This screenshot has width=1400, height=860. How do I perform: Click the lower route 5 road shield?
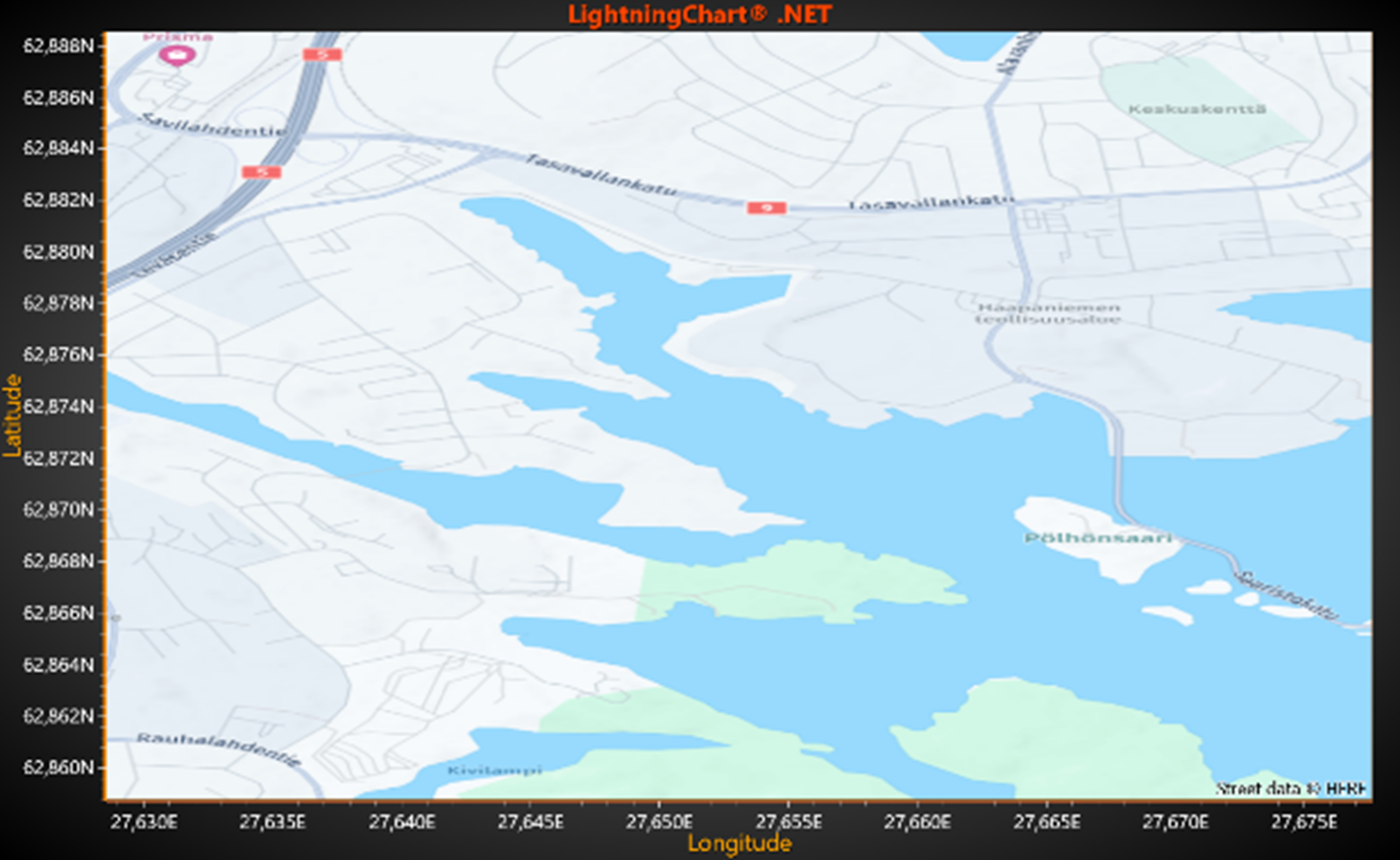tap(262, 172)
